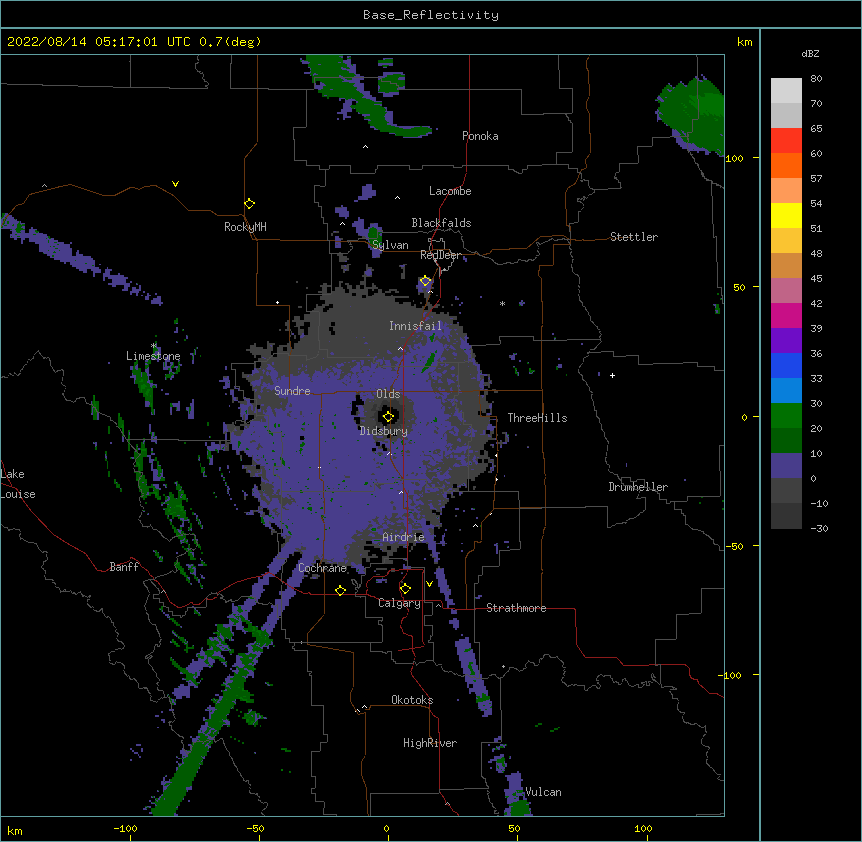The height and width of the screenshot is (842, 862).
Task: Pick the purple legend band between 39 and 36
Action: [x=786, y=340]
